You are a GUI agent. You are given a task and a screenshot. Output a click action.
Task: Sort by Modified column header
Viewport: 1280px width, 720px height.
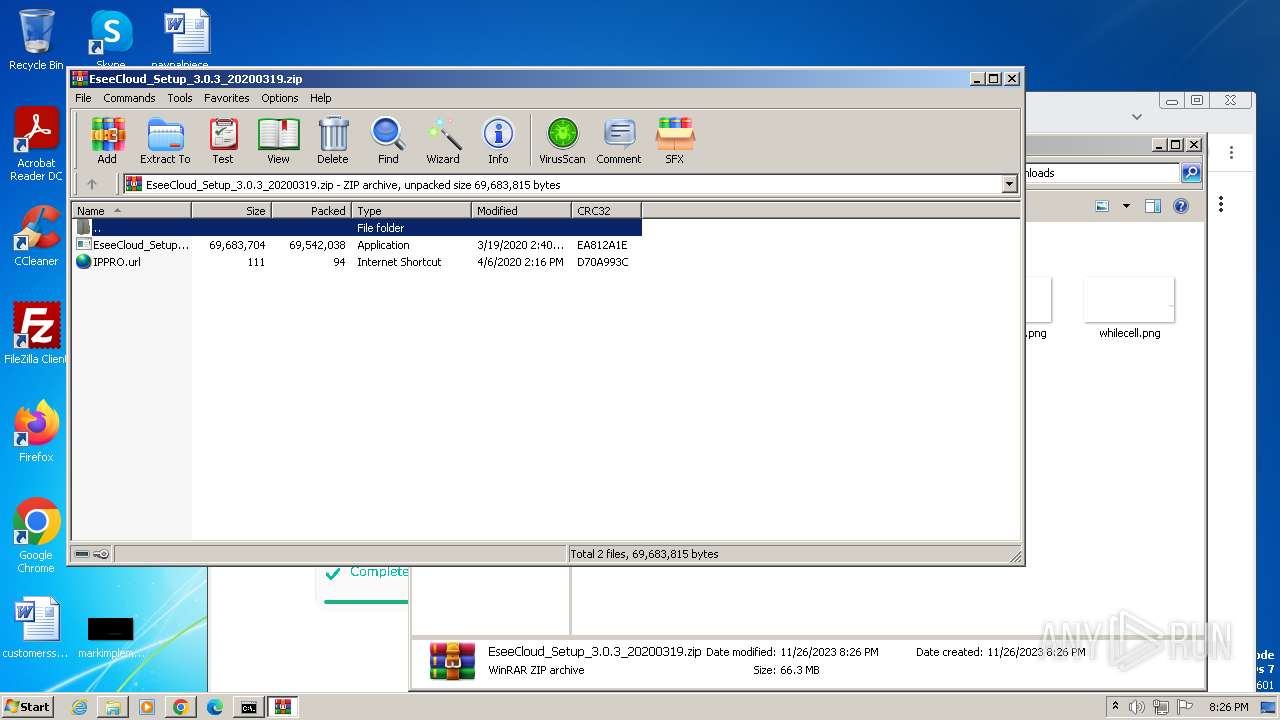click(x=521, y=211)
